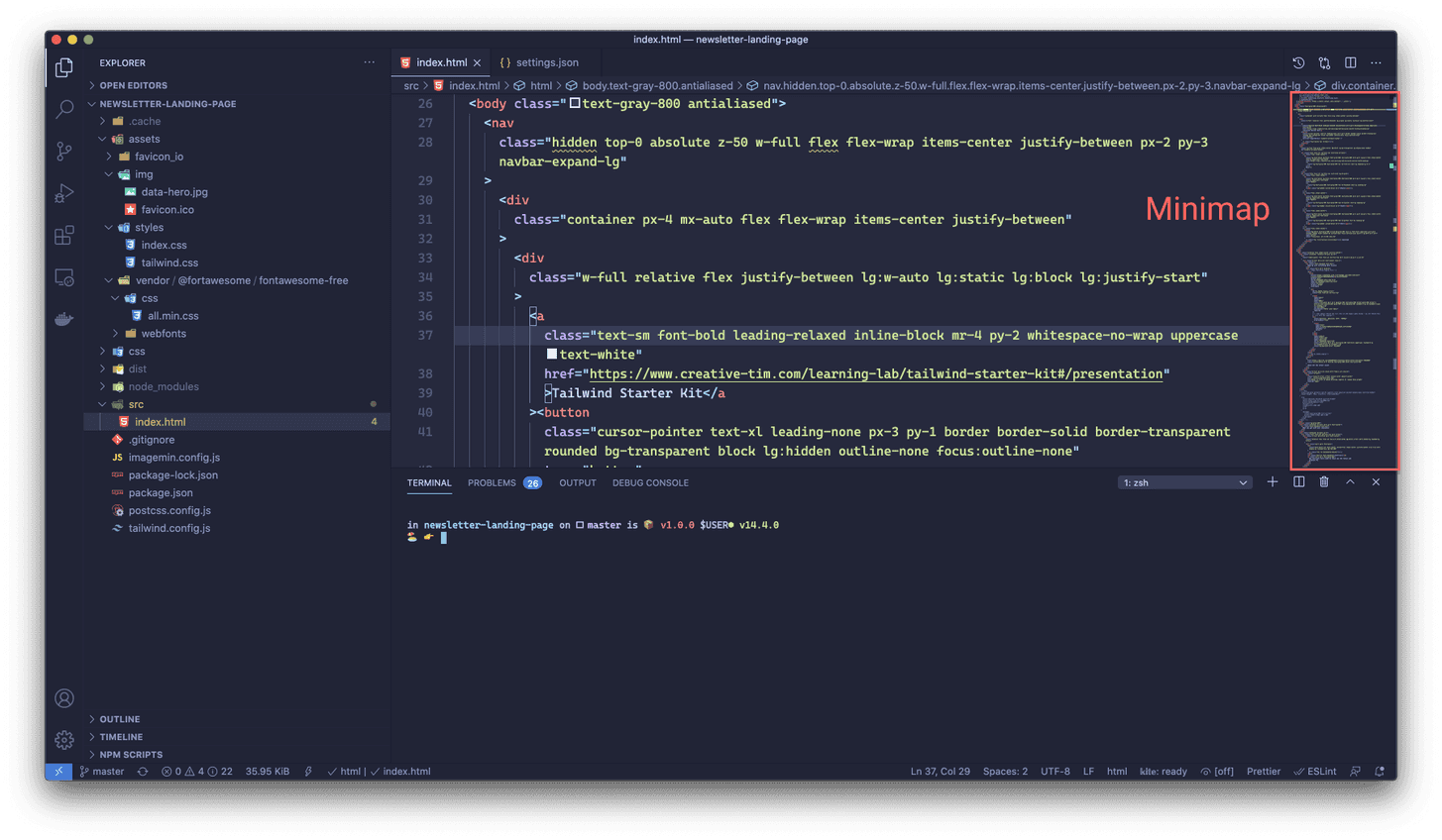Click the Ln 37, Col 29 status indicator
Viewport: 1442px width, 840px height.
[x=940, y=771]
